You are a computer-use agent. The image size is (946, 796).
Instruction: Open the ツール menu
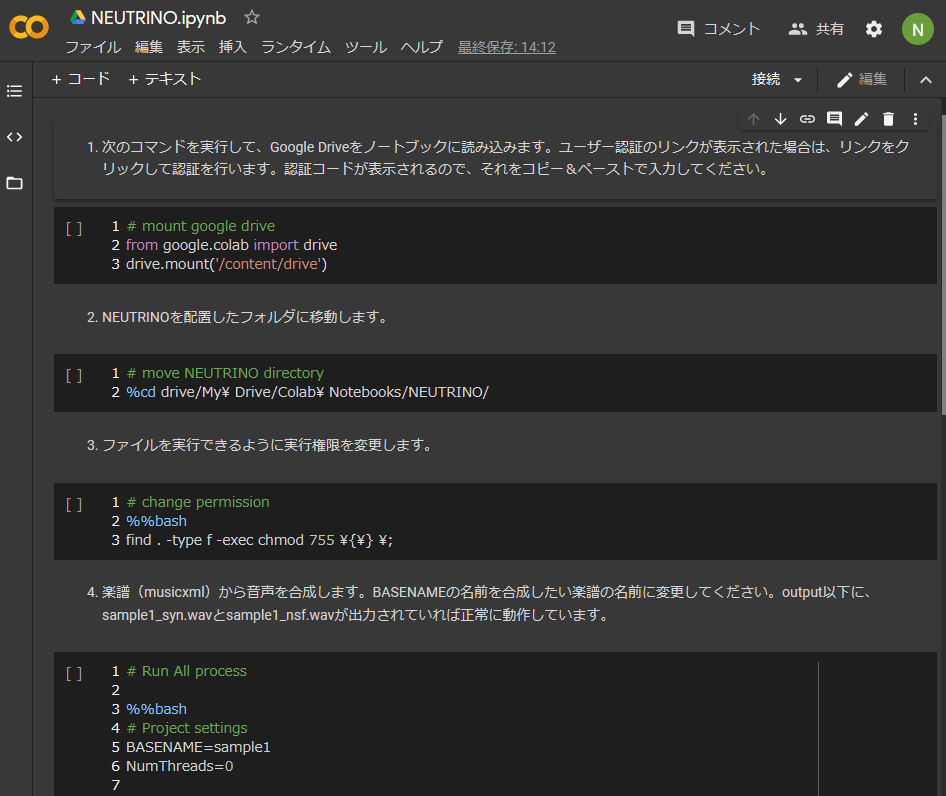pos(366,47)
